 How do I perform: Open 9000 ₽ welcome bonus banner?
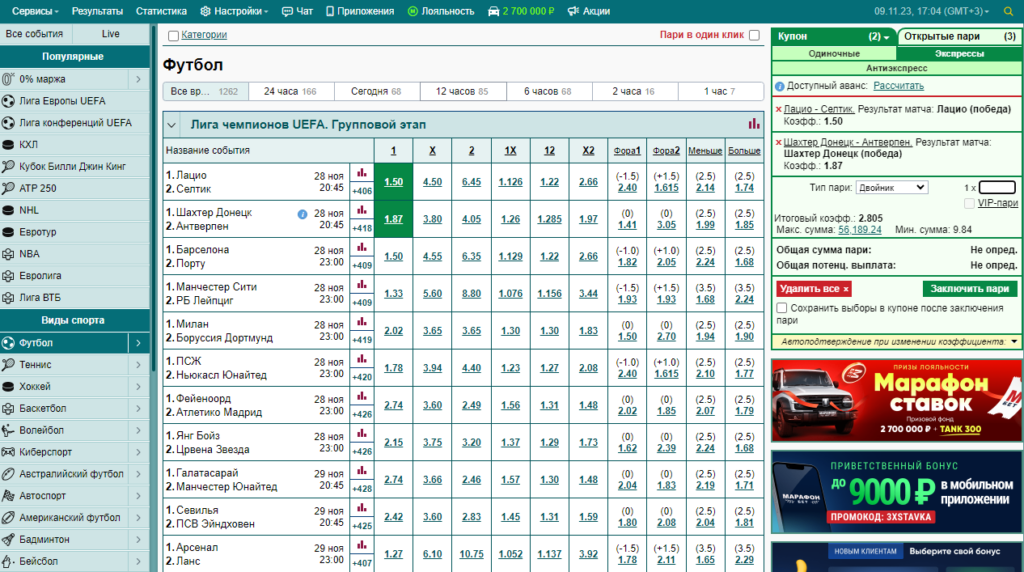point(897,492)
